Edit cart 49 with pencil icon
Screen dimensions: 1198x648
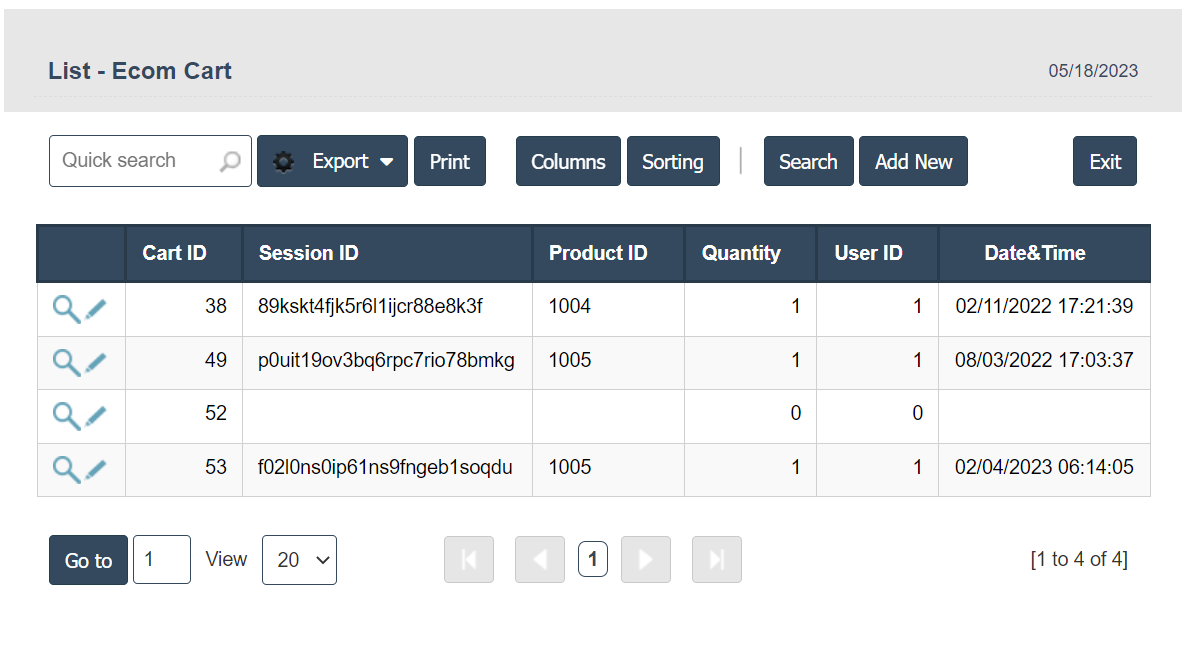click(95, 362)
